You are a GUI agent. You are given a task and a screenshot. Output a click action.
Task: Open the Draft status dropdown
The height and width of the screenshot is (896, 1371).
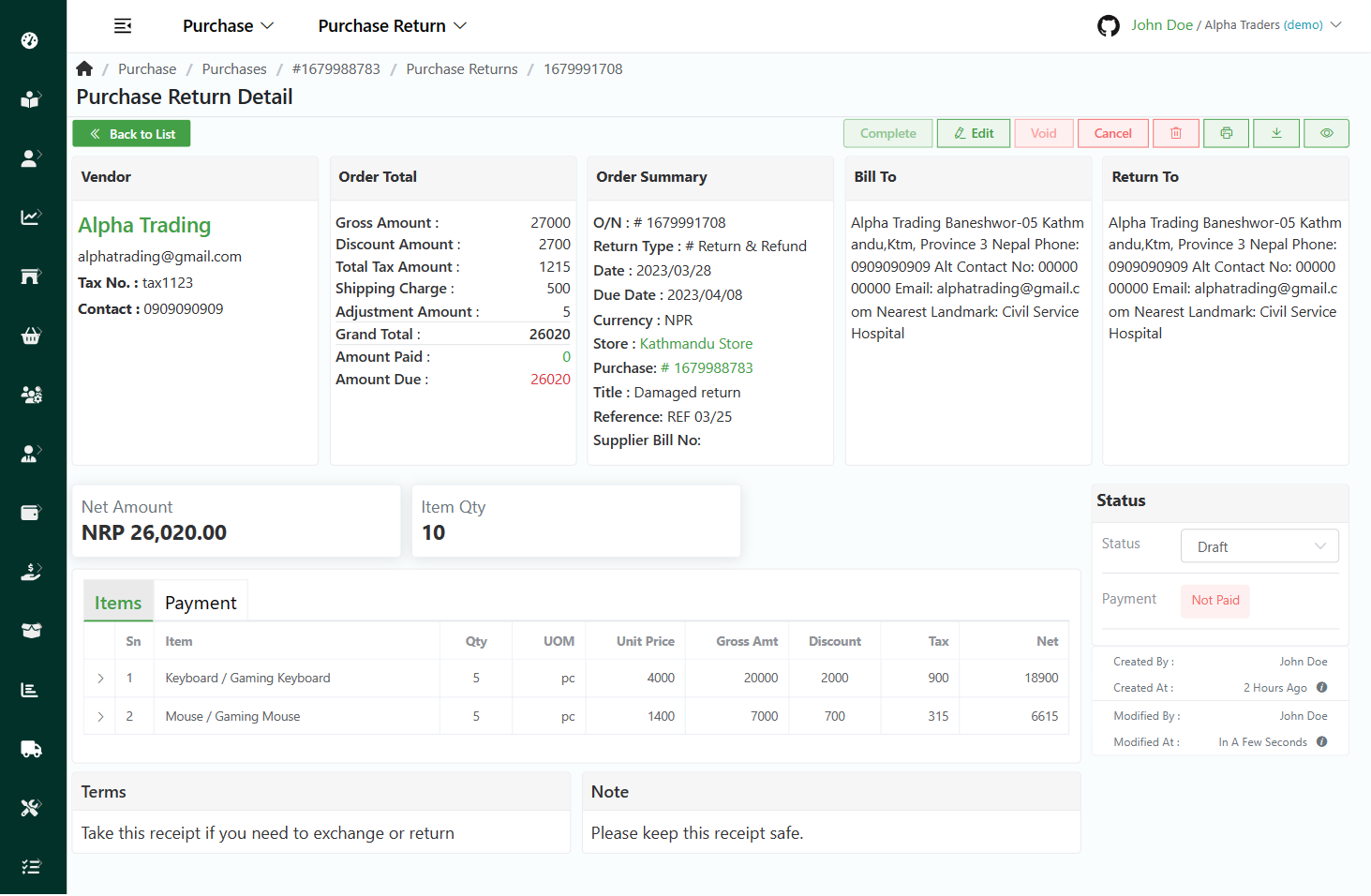(1259, 546)
